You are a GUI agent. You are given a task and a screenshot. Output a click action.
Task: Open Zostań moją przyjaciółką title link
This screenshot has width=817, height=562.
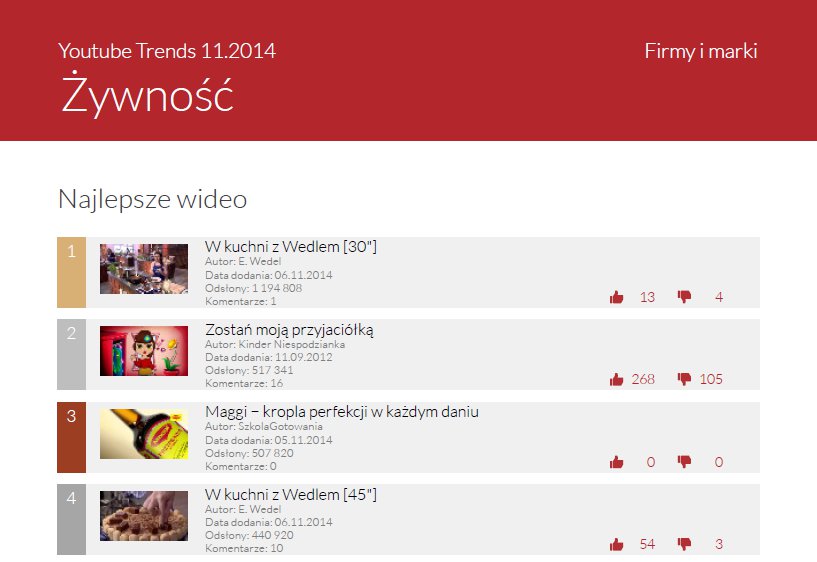tap(289, 329)
